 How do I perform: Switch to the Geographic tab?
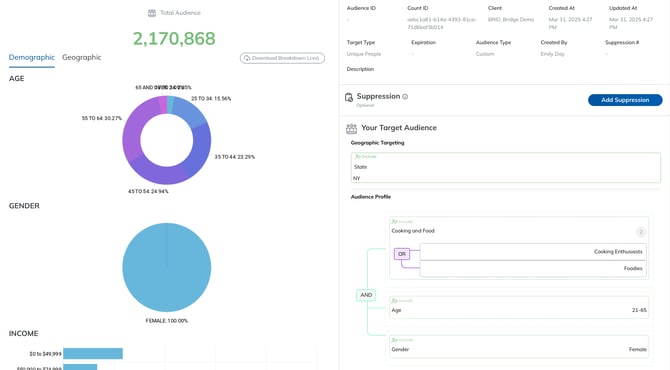[82, 57]
